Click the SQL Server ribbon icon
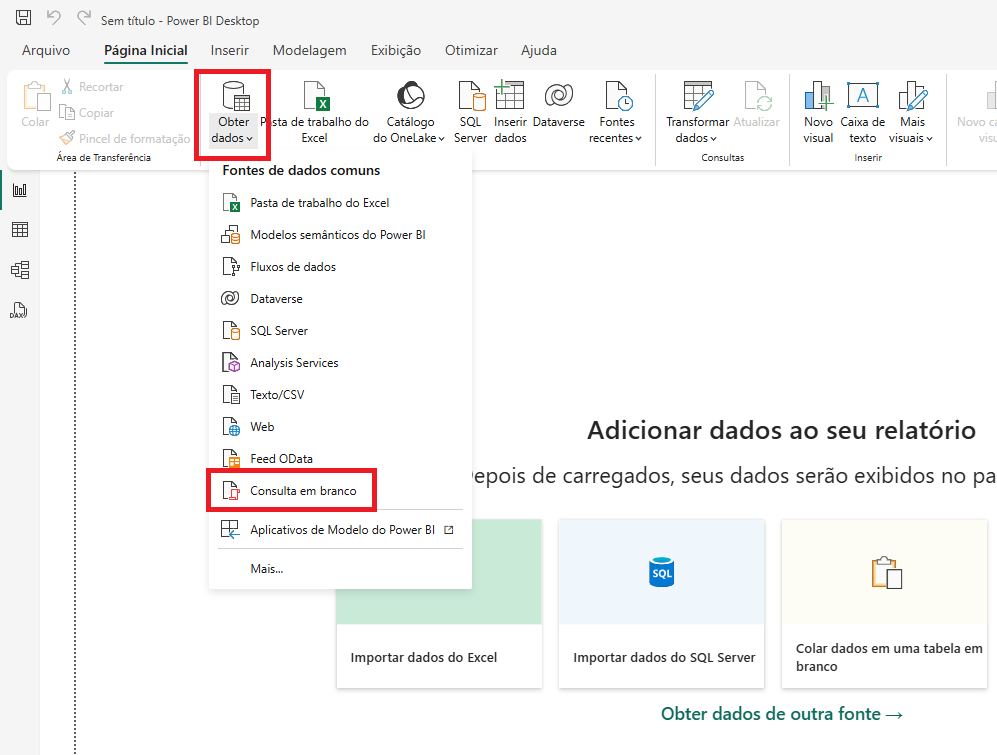 (471, 96)
